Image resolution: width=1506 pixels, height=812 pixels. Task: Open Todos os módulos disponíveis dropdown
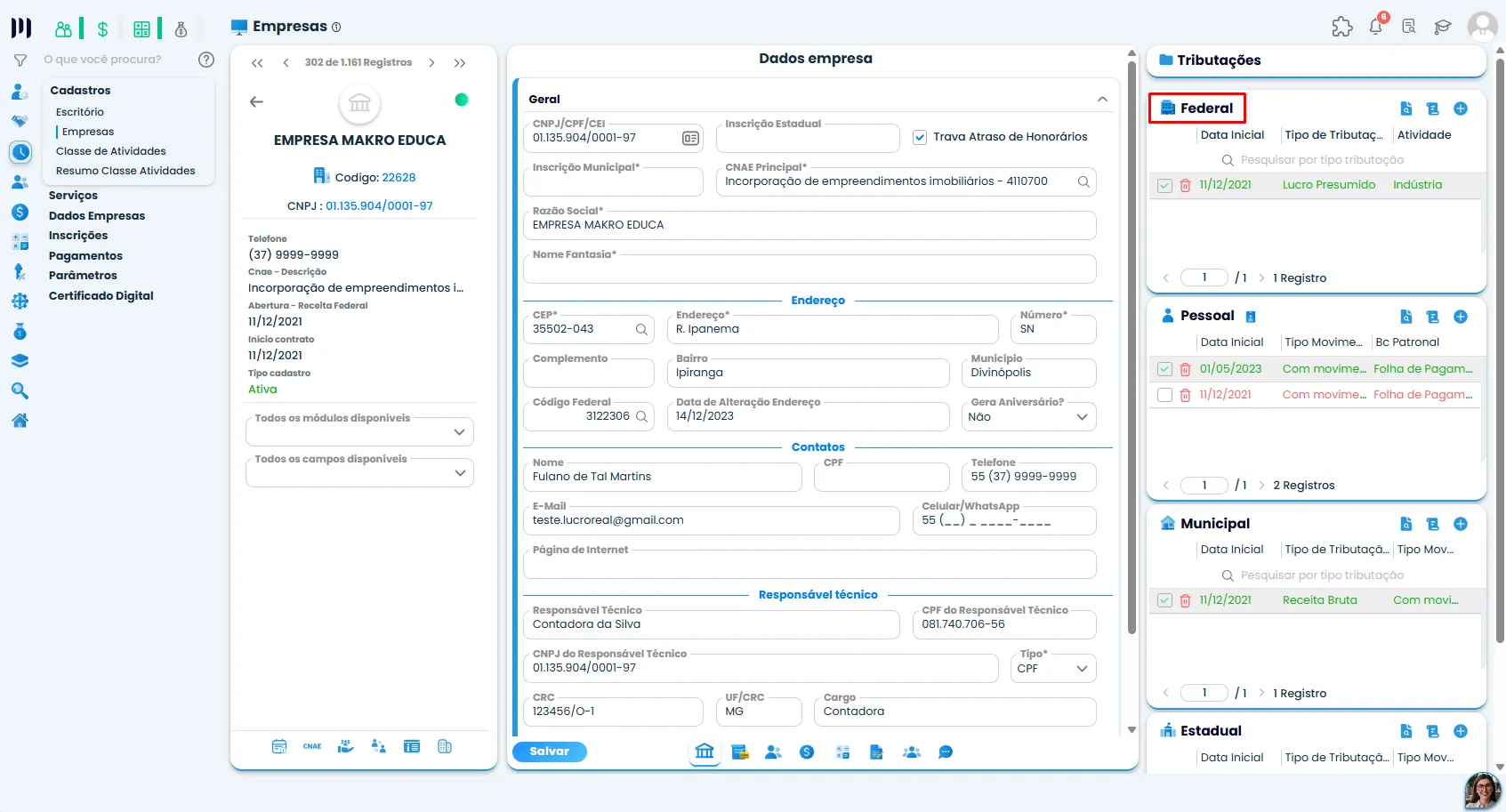(359, 431)
